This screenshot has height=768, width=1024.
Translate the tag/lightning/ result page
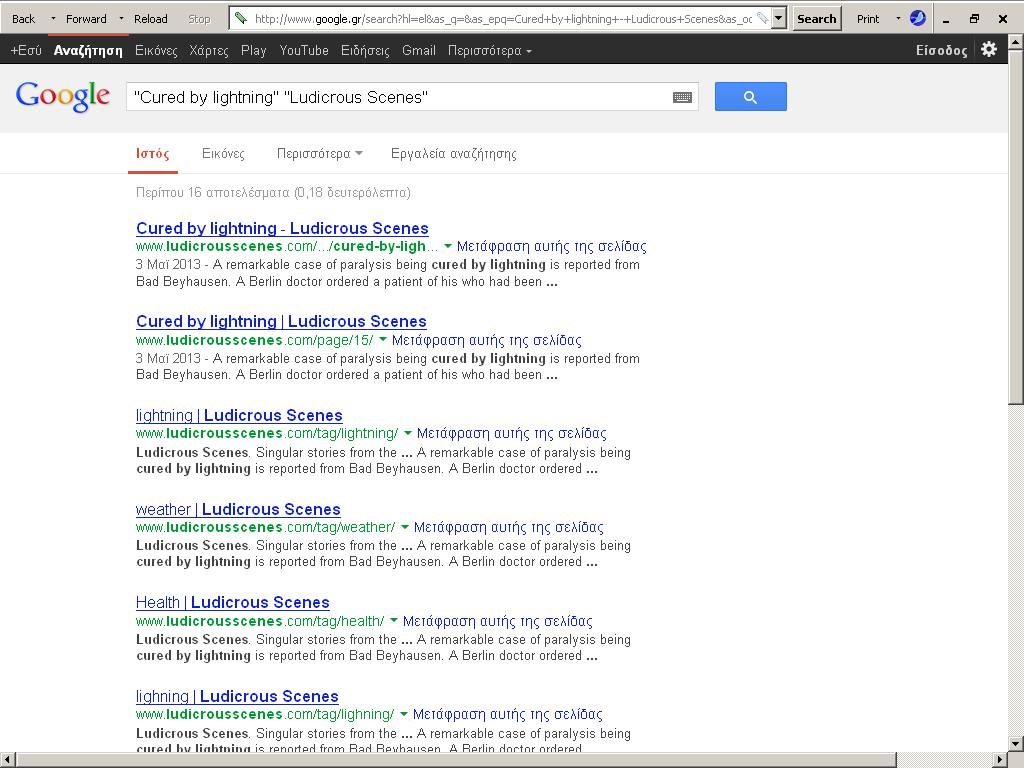pos(512,433)
